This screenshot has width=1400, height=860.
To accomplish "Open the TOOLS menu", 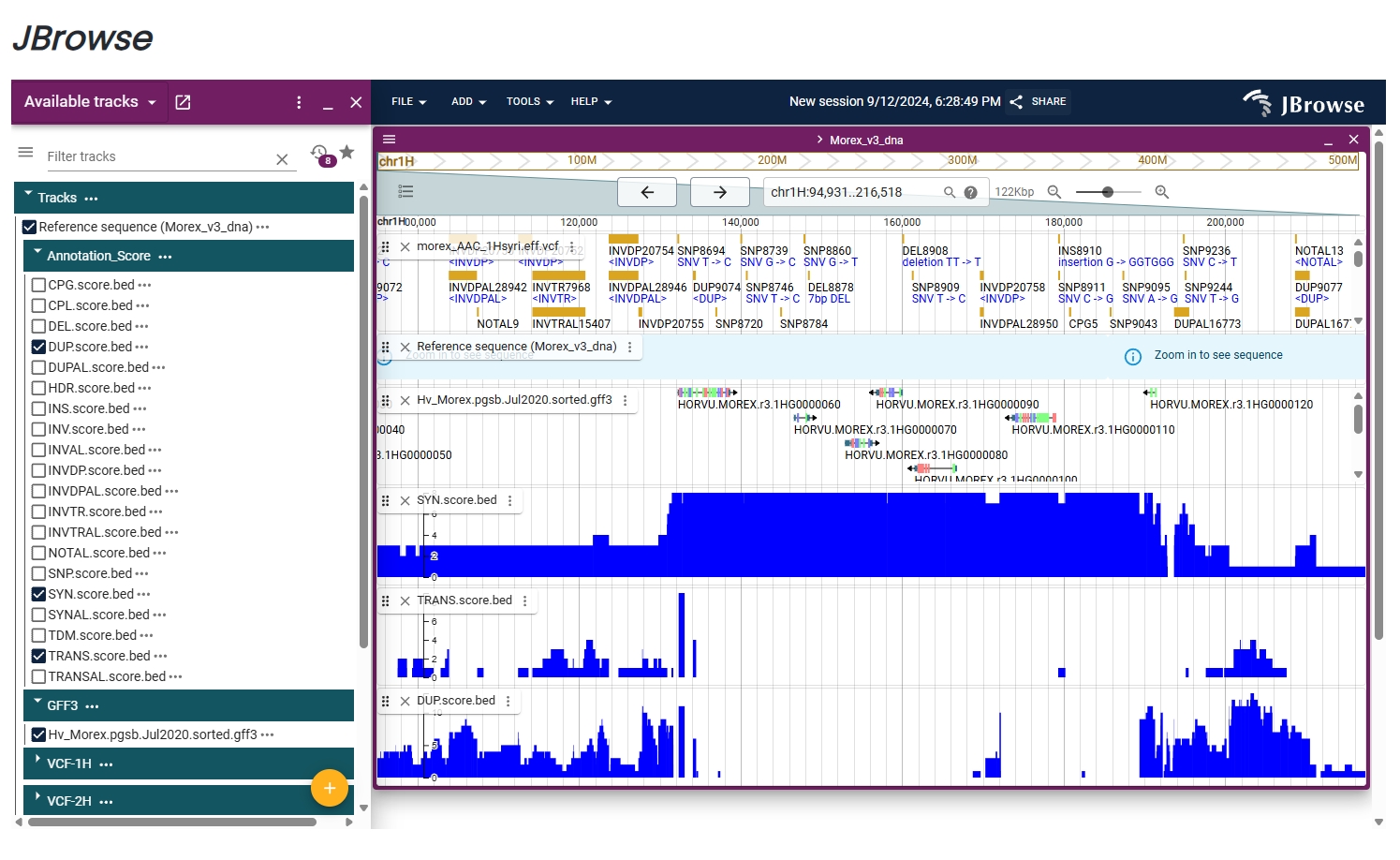I will (x=529, y=101).
